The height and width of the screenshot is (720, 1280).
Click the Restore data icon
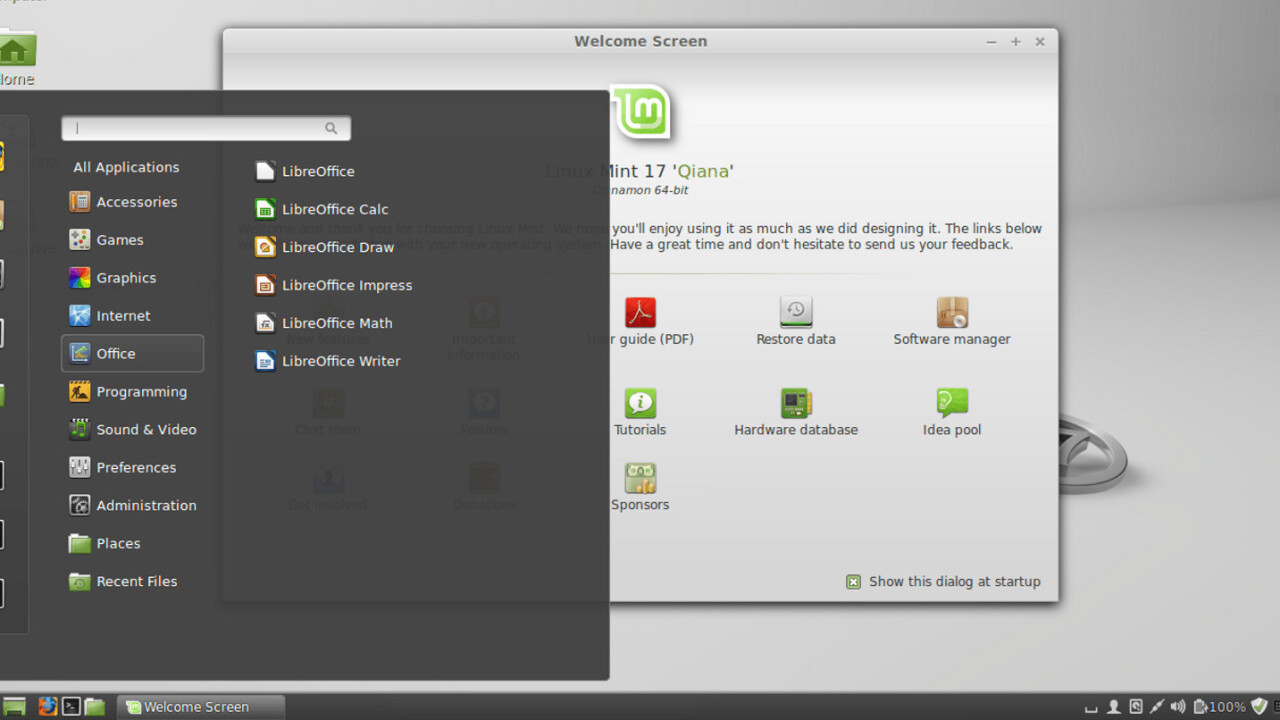click(x=796, y=313)
